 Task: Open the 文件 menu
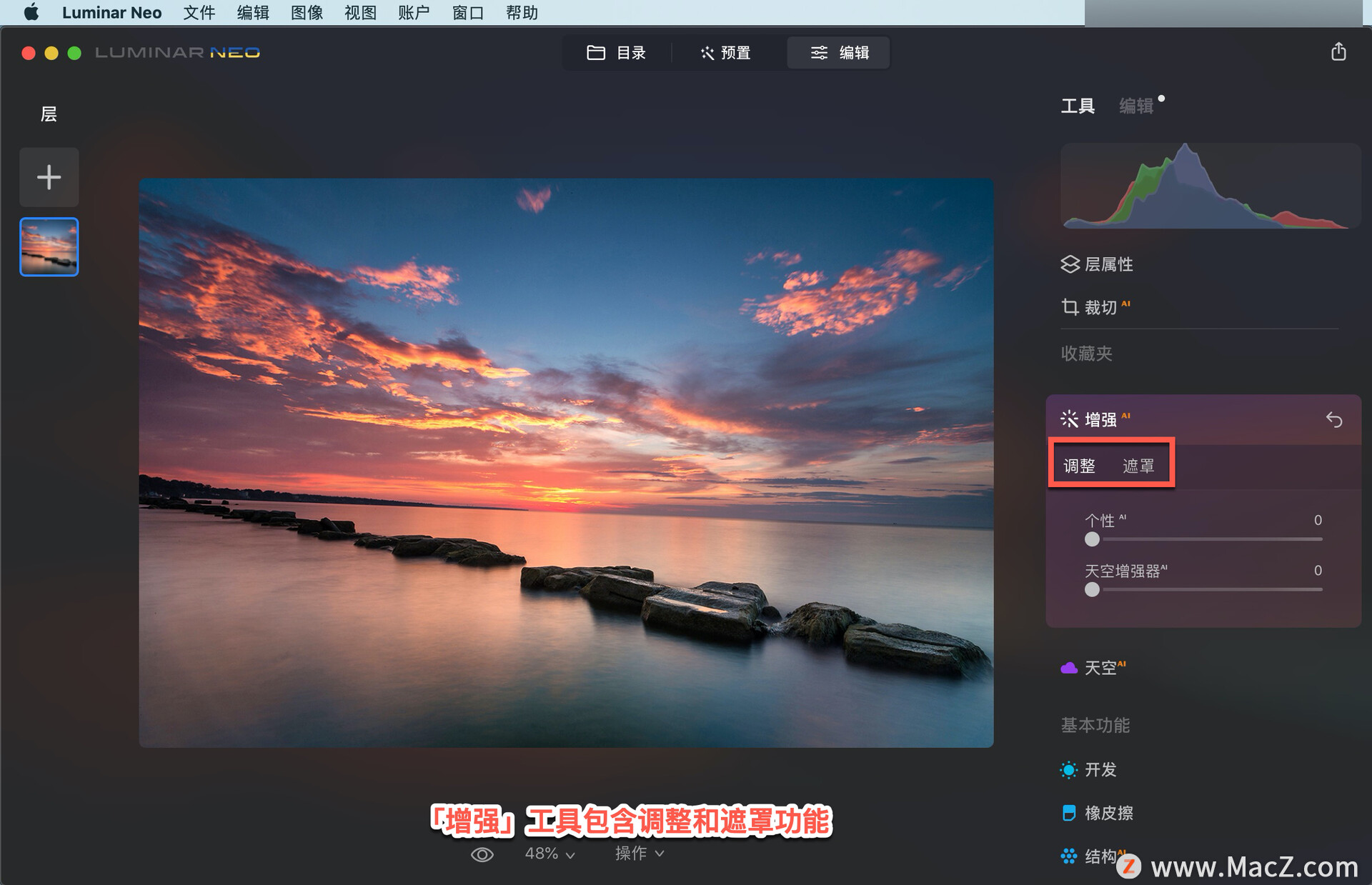pos(199,12)
